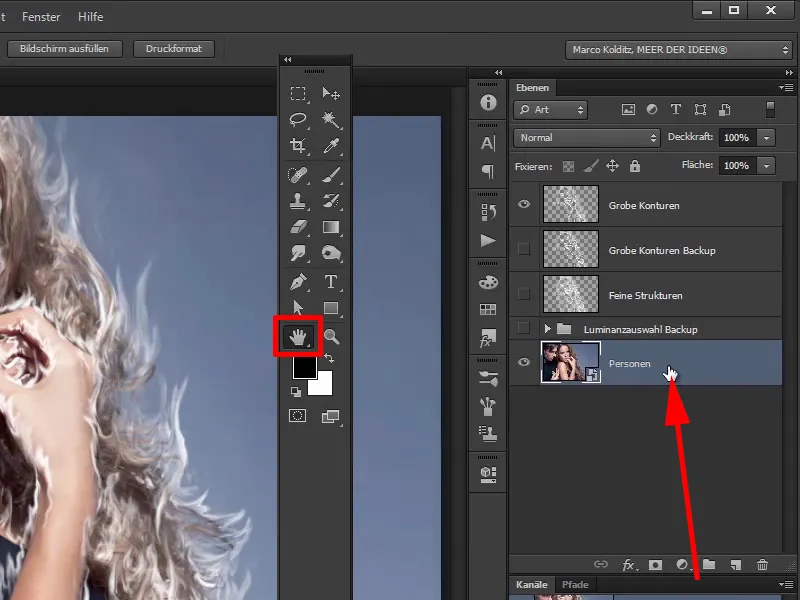This screenshot has height=600, width=800.
Task: Lock image pixels with brush icon
Action: click(x=591, y=166)
